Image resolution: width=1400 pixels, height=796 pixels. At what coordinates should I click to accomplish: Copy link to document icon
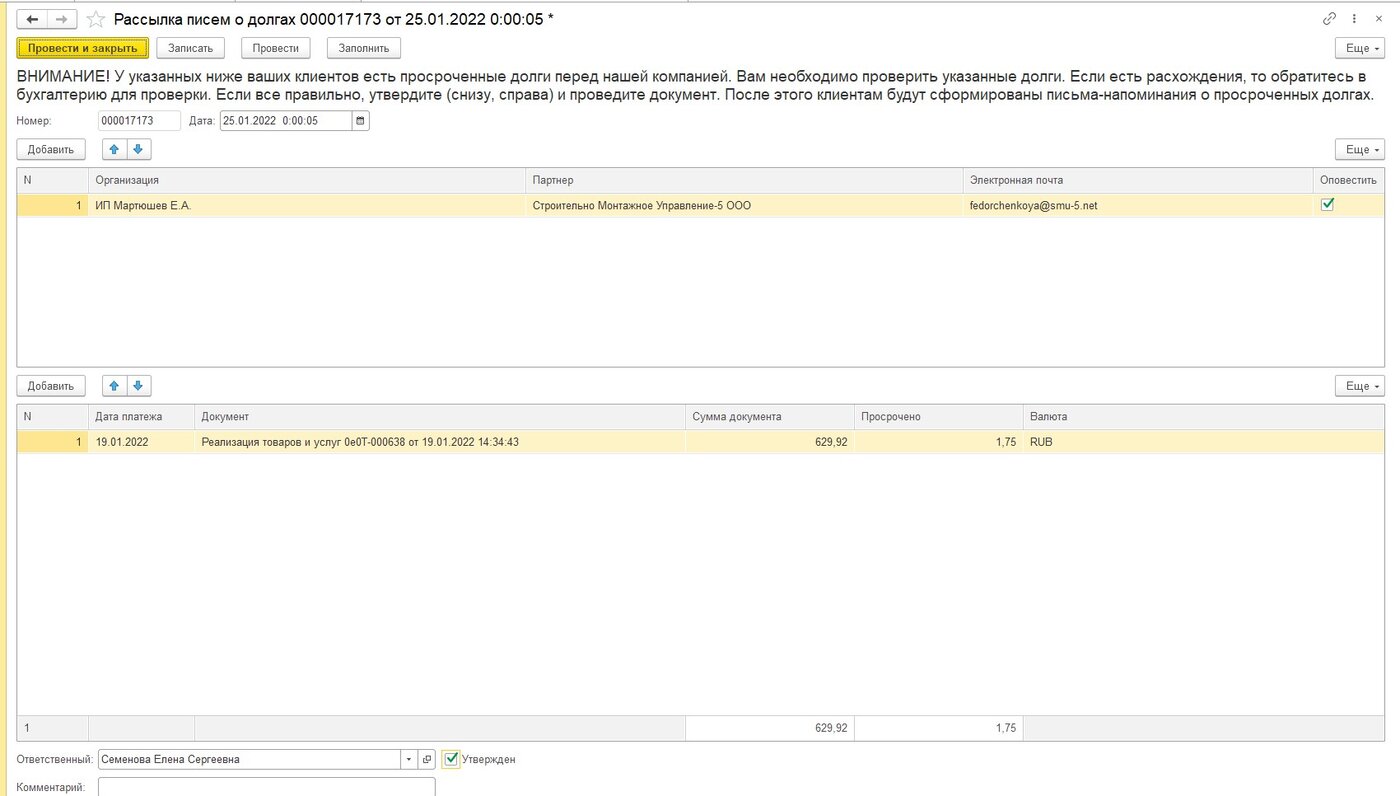click(1329, 19)
